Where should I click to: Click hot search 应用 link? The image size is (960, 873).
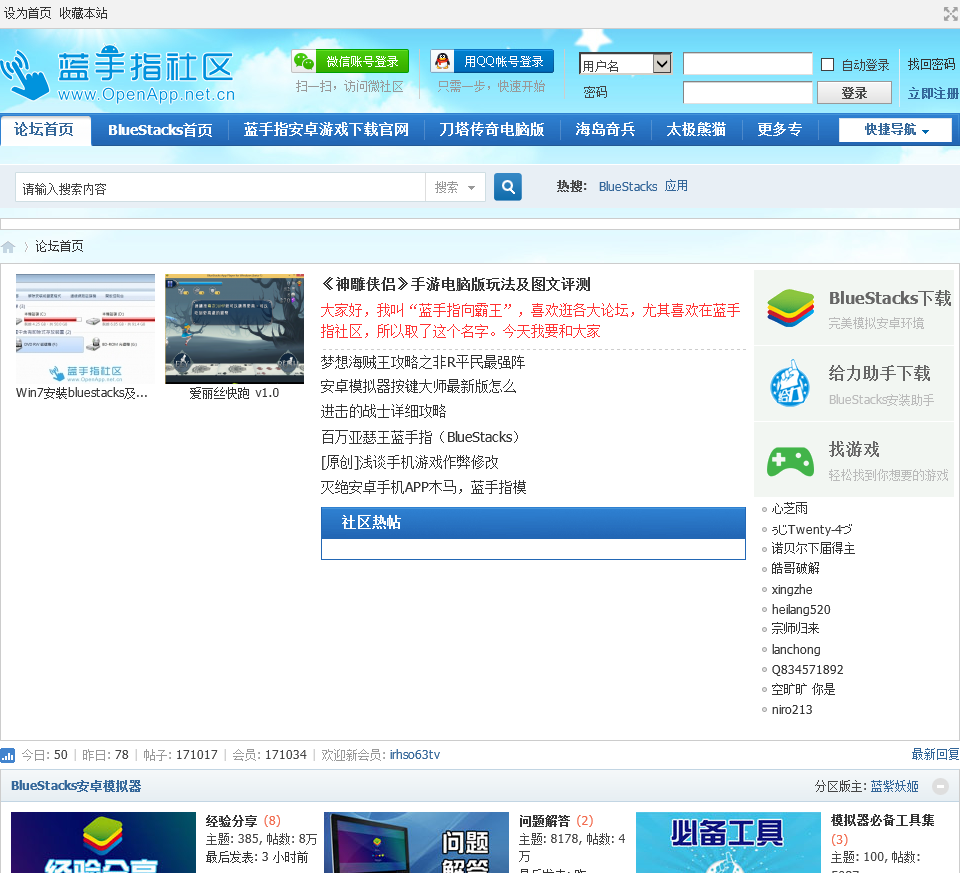tap(676, 186)
